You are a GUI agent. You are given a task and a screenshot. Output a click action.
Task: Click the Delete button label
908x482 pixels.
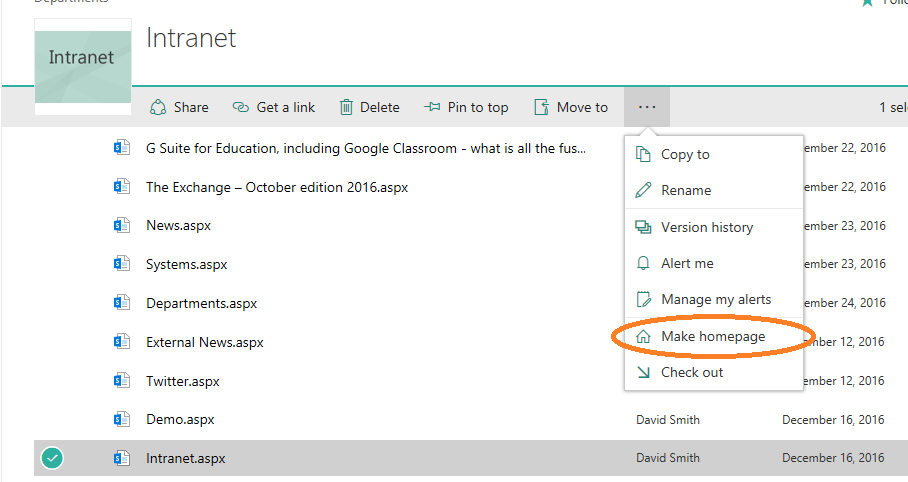(380, 107)
